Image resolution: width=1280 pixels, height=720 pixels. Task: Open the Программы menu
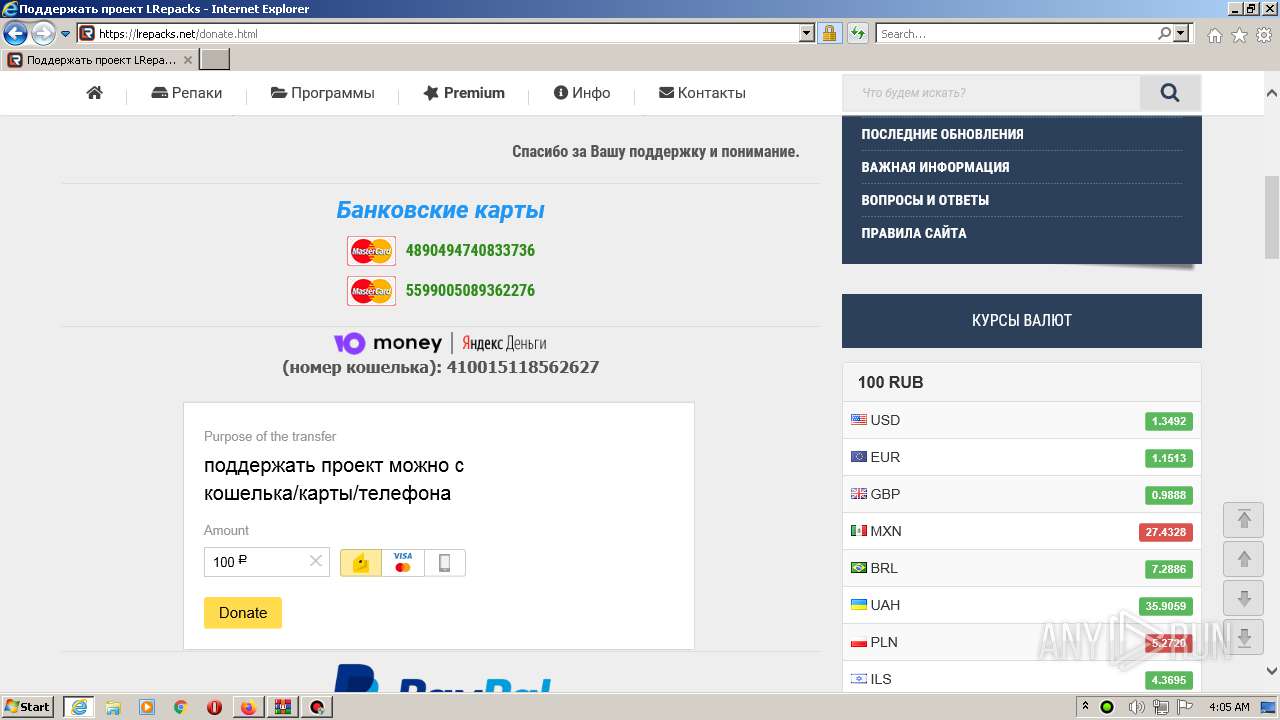point(323,93)
